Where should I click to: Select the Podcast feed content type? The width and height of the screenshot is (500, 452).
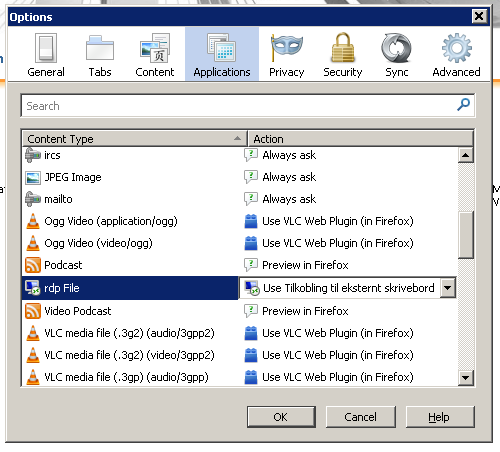pyautogui.click(x=130, y=265)
